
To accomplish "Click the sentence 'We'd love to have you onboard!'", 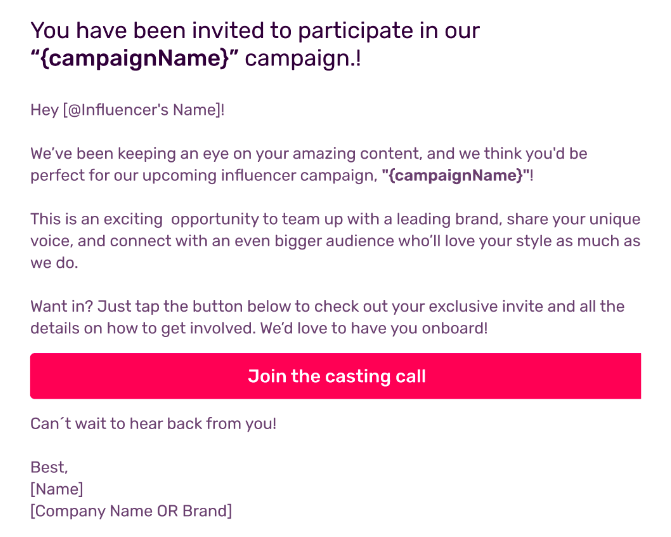I will pos(374,328).
